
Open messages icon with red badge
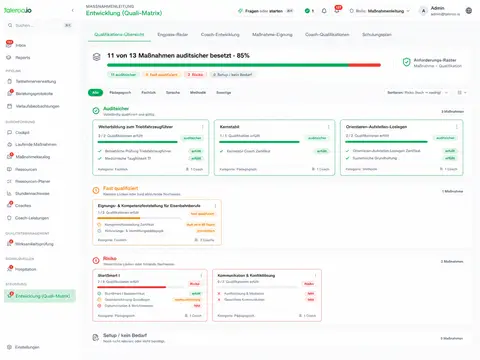[337, 10]
